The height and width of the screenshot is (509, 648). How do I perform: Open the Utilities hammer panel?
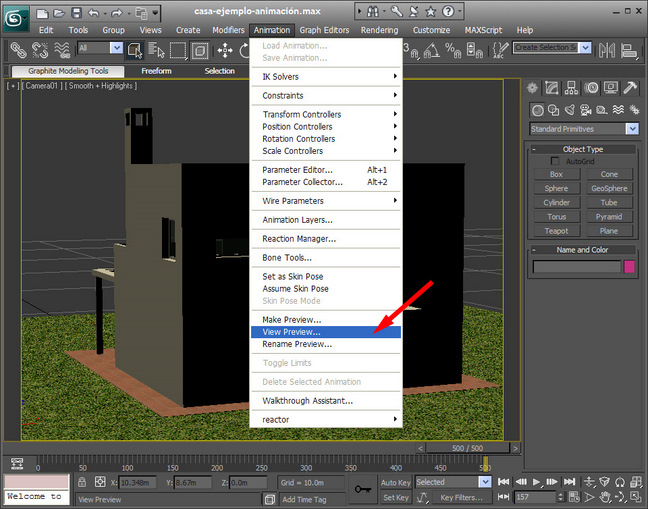pyautogui.click(x=632, y=89)
